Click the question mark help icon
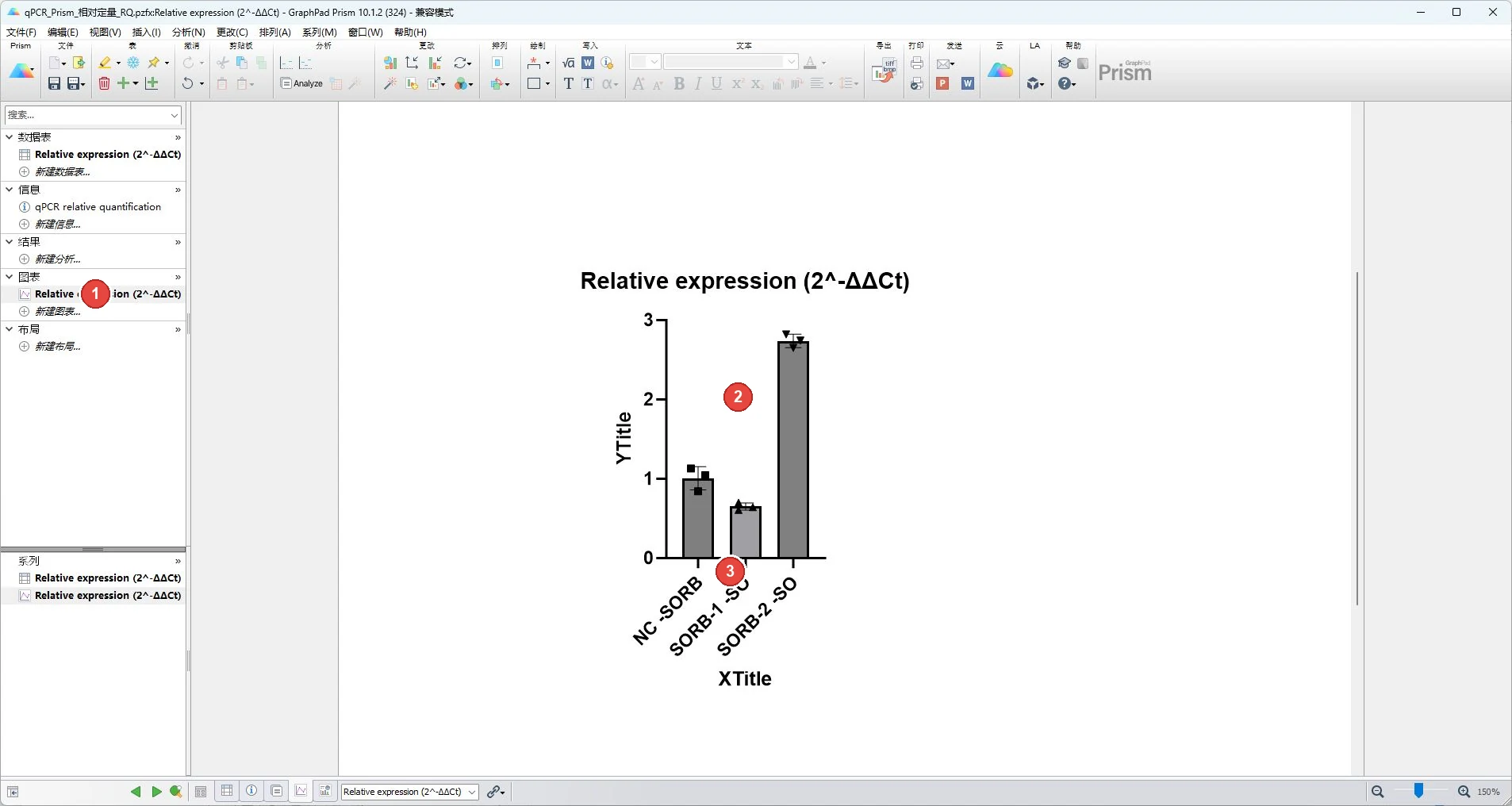 click(1065, 83)
